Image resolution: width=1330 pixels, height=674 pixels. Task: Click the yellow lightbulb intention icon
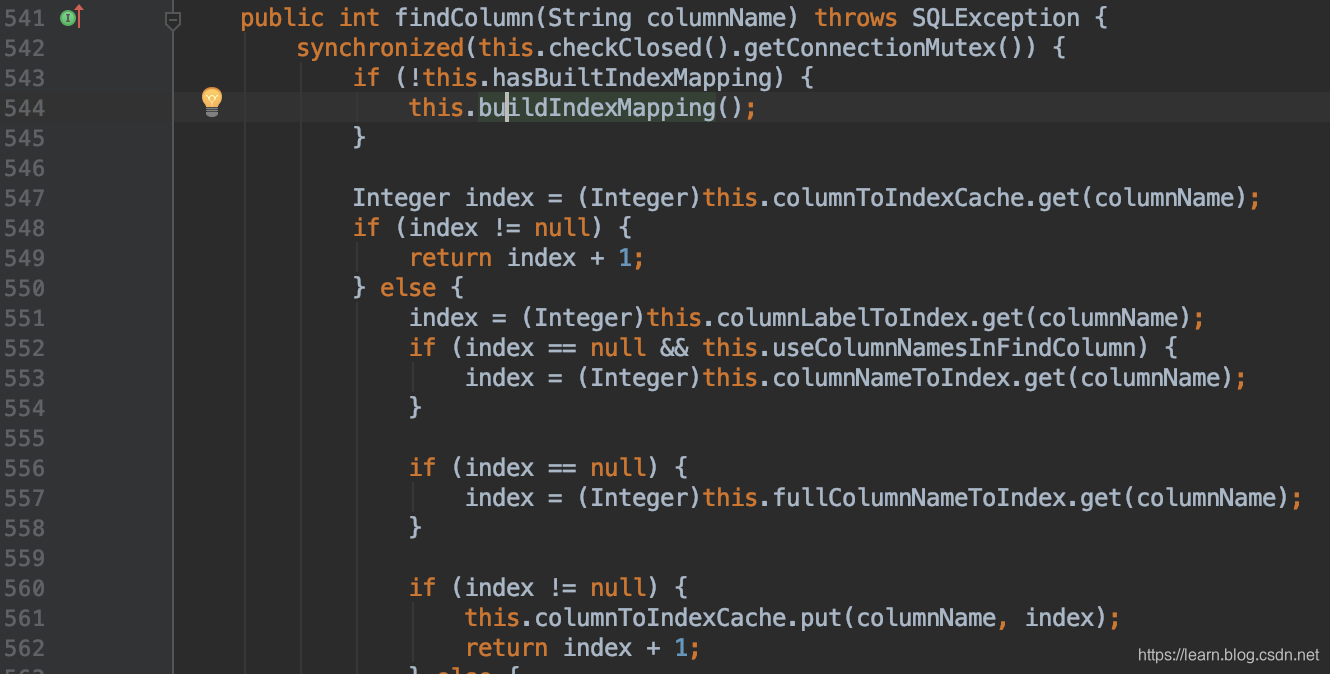[x=211, y=102]
